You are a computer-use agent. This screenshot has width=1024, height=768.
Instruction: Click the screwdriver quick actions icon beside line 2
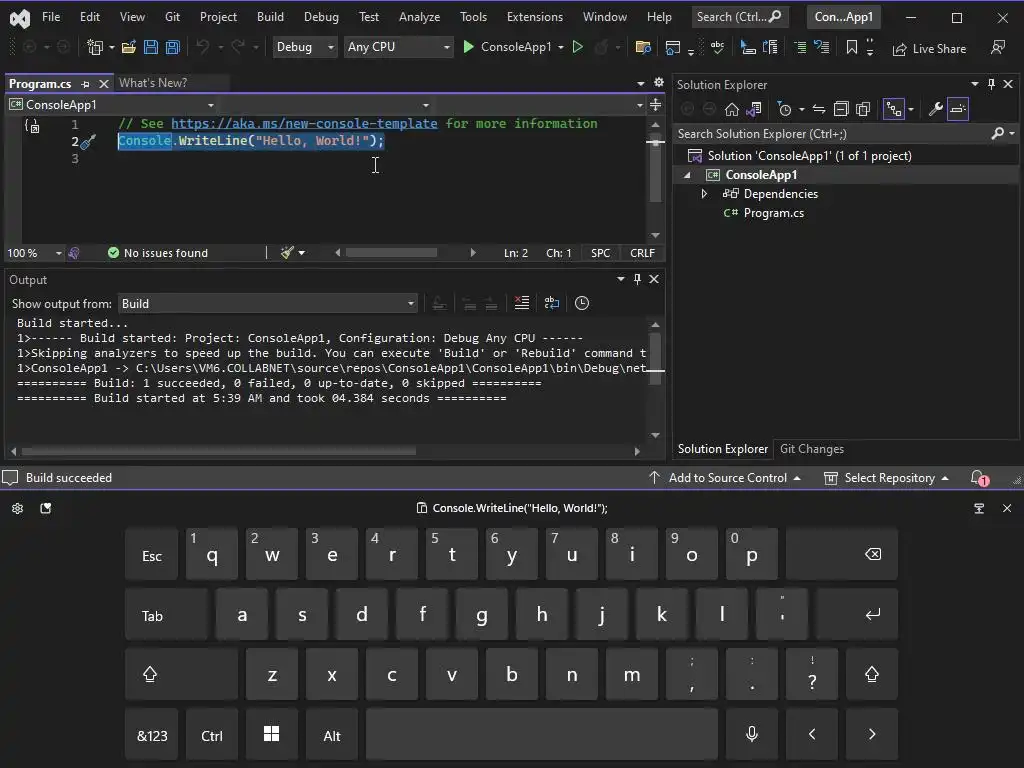(x=88, y=141)
